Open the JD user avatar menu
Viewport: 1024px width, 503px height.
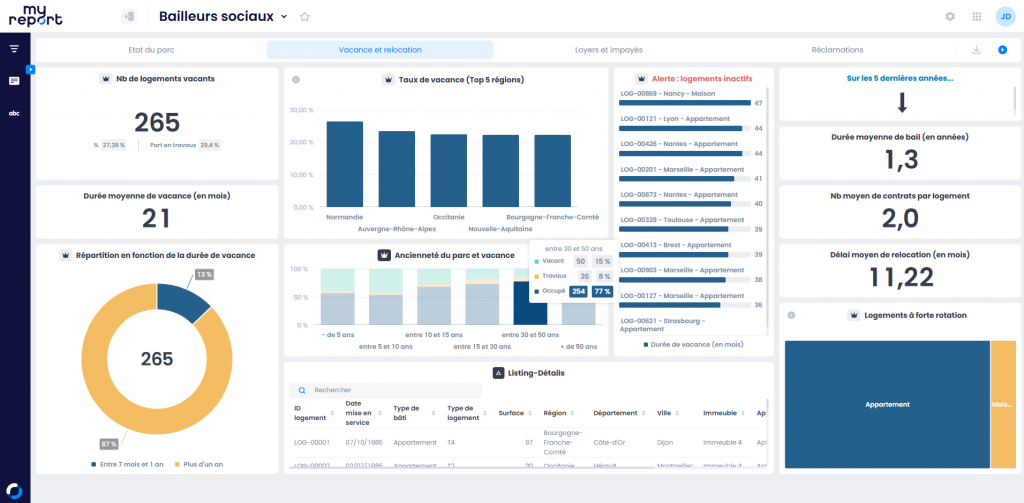[x=1003, y=16]
